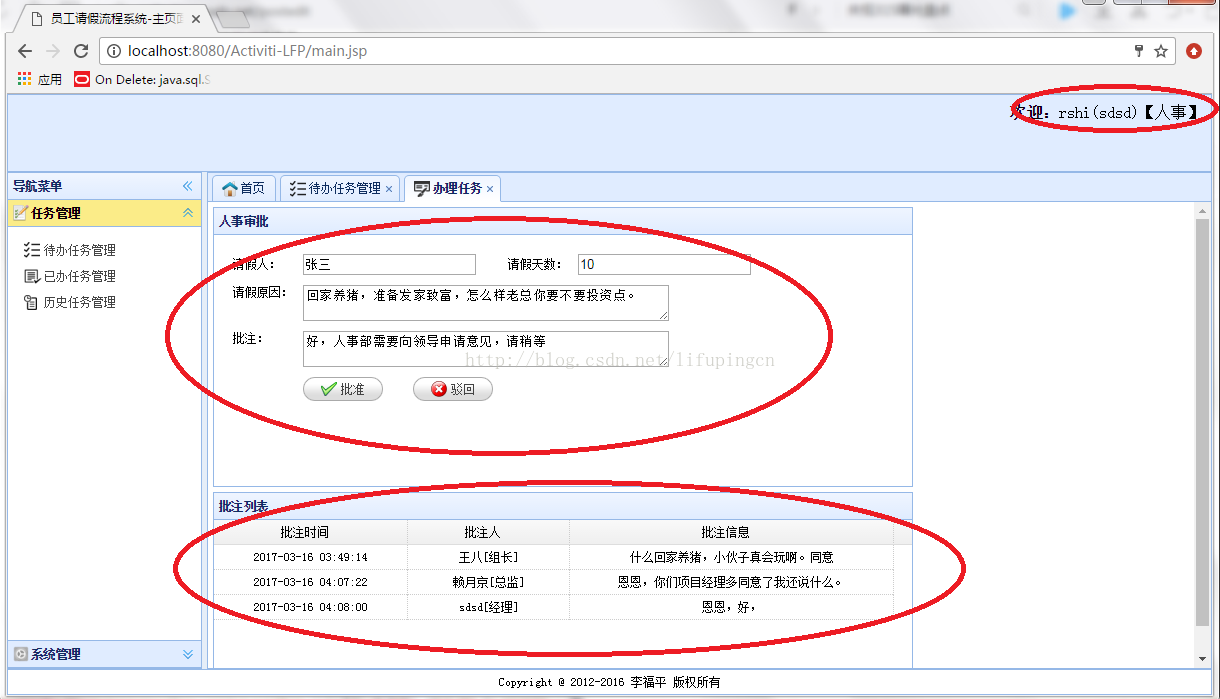This screenshot has height=699, width=1220.
Task: Sort by the 批注信息 column header
Action: point(731,532)
